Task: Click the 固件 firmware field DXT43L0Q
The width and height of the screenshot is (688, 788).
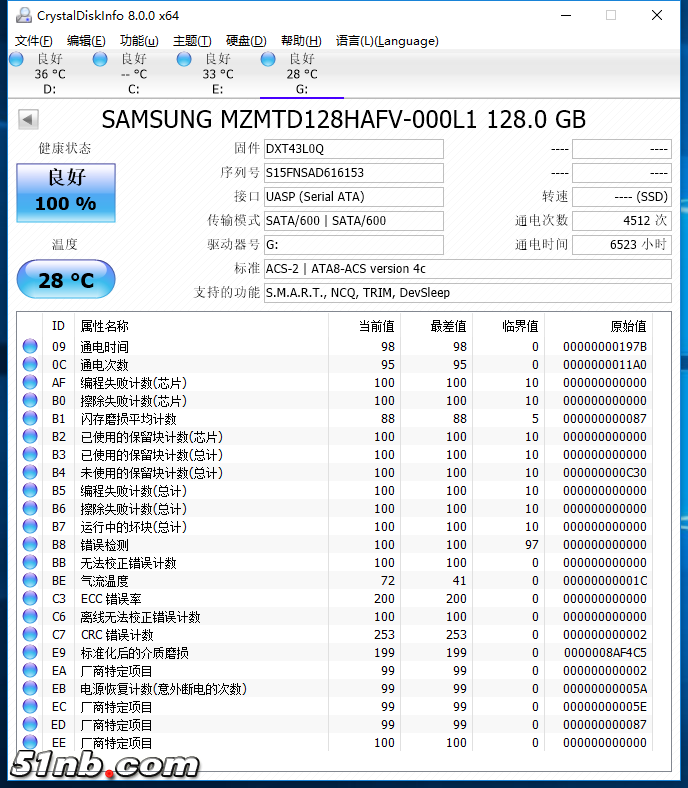Action: click(x=353, y=149)
